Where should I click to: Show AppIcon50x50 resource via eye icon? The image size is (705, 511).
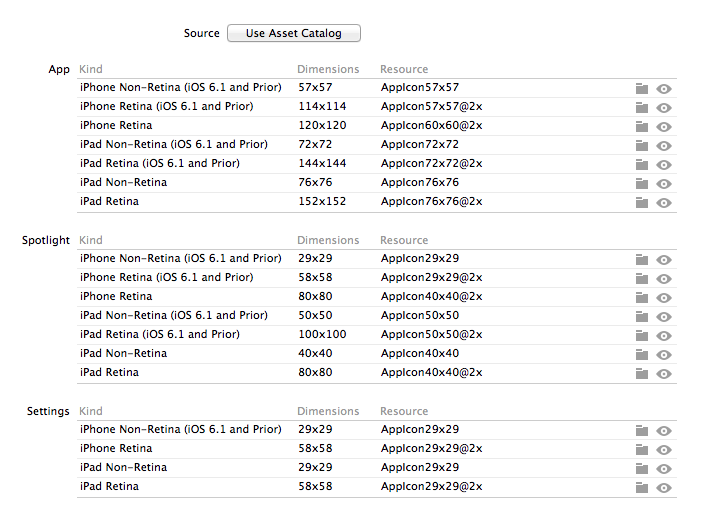664,316
